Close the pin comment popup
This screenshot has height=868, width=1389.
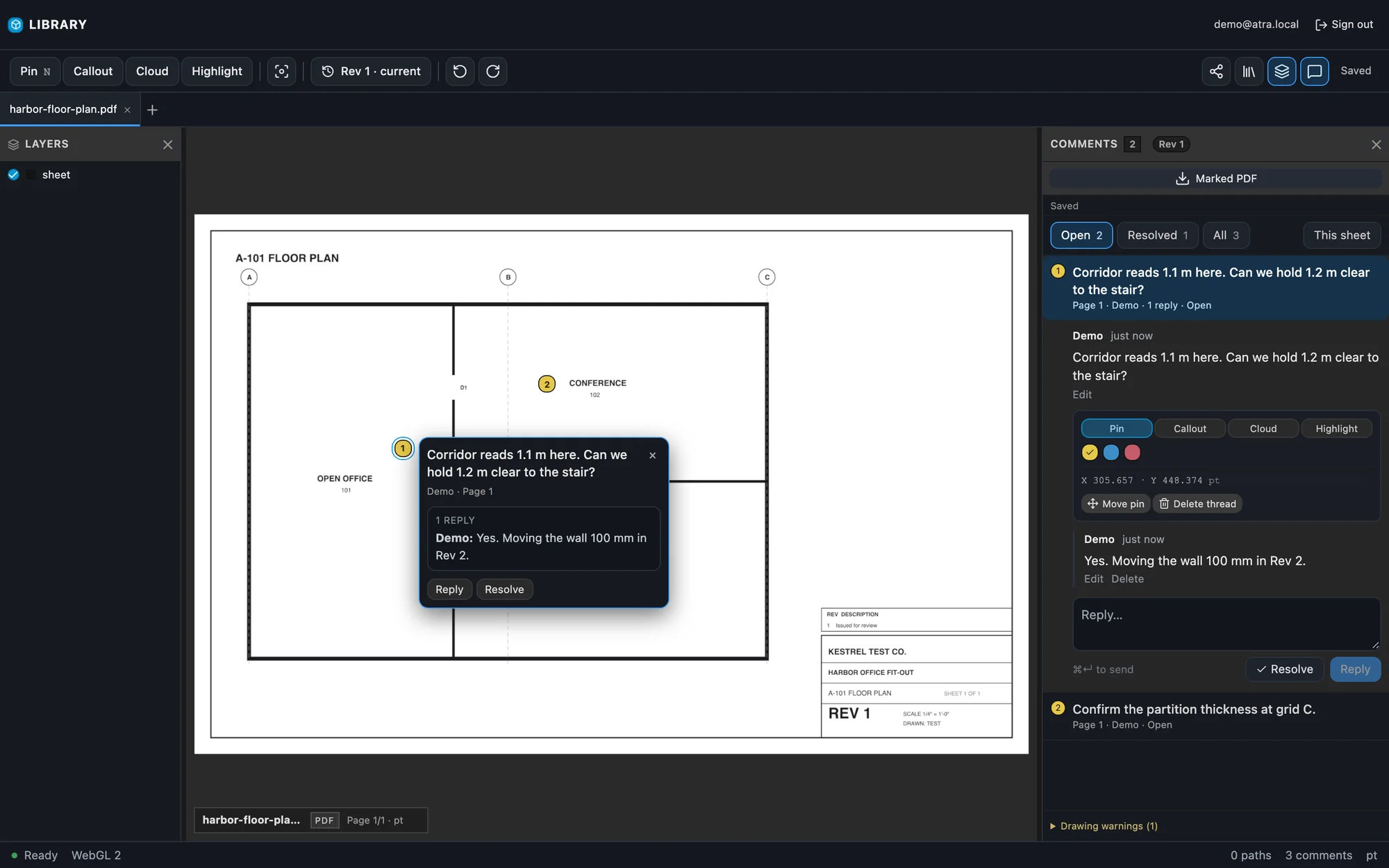(652, 456)
